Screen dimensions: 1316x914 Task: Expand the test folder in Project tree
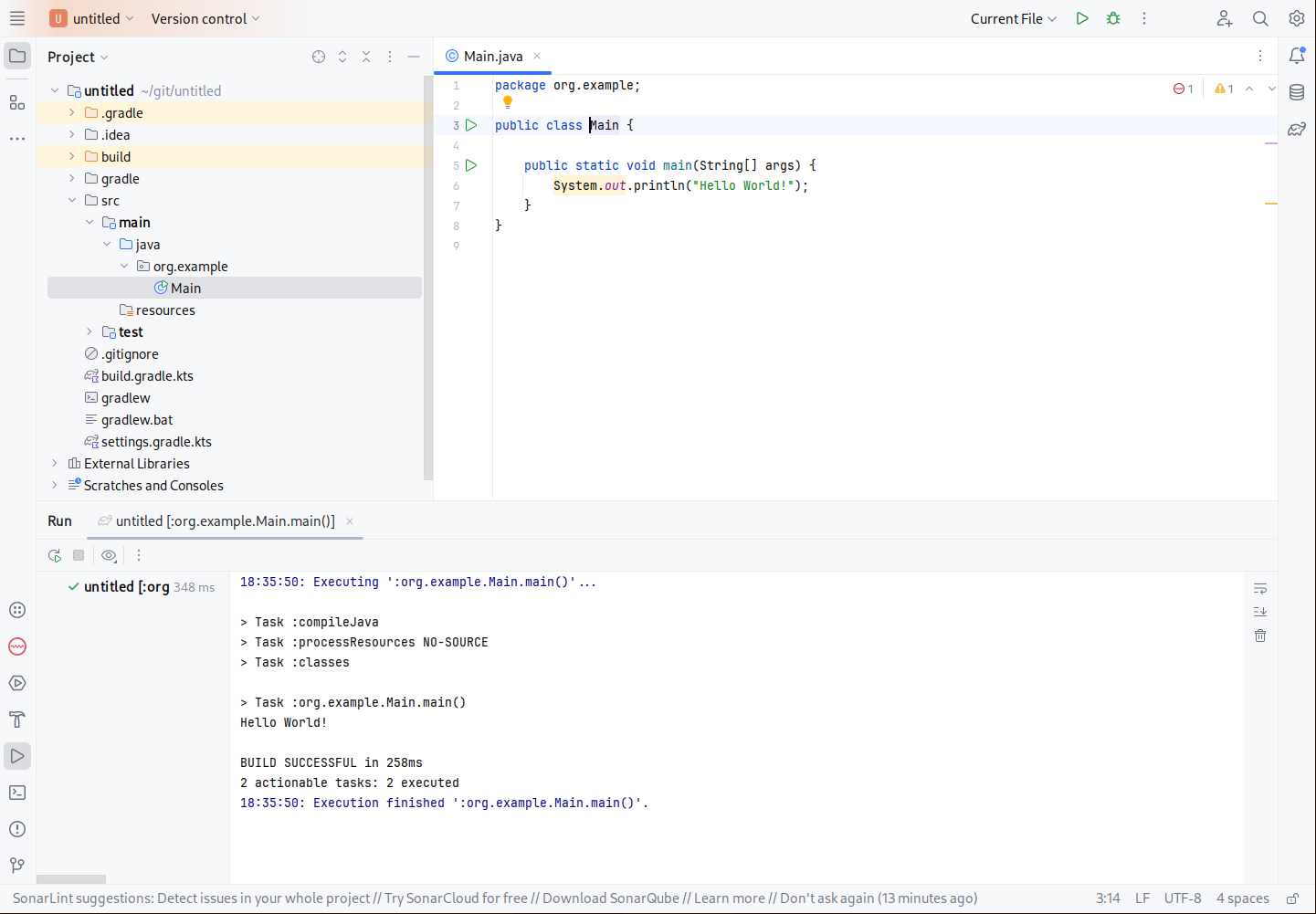pos(88,331)
